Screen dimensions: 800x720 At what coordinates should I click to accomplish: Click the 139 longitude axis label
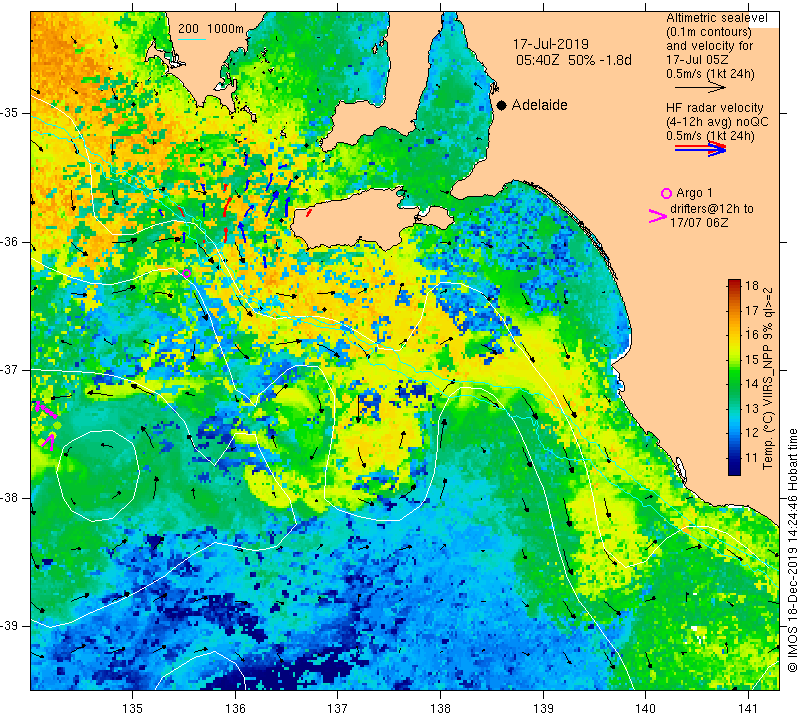543,709
